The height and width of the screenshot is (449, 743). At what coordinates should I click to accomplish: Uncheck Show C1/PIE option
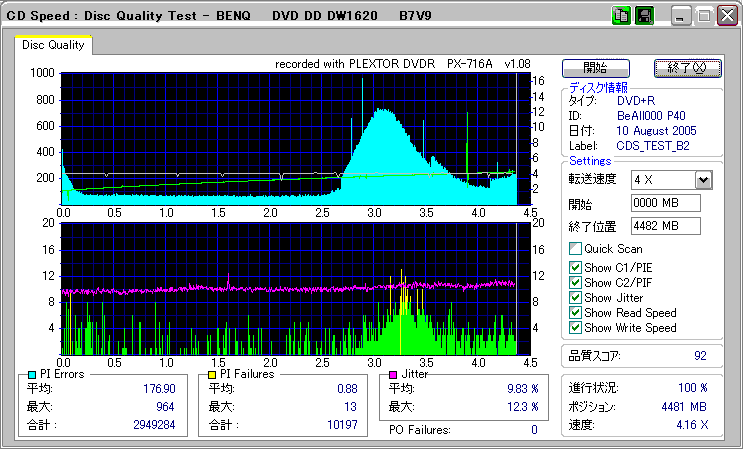click(x=575, y=267)
